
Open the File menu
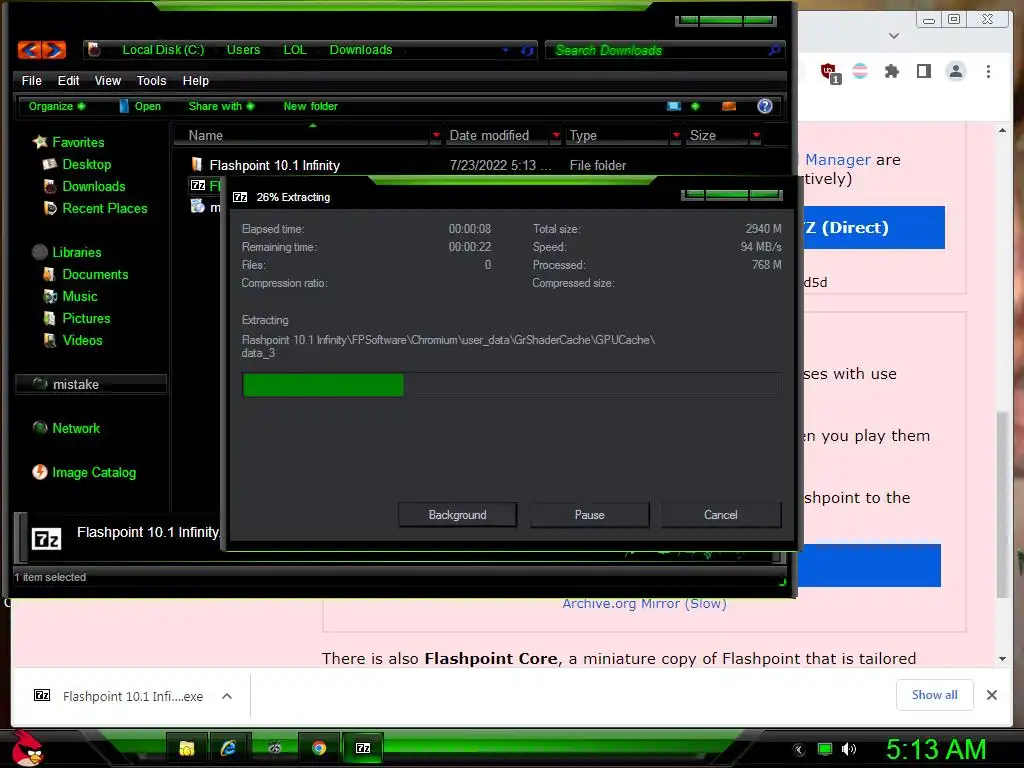[x=31, y=80]
